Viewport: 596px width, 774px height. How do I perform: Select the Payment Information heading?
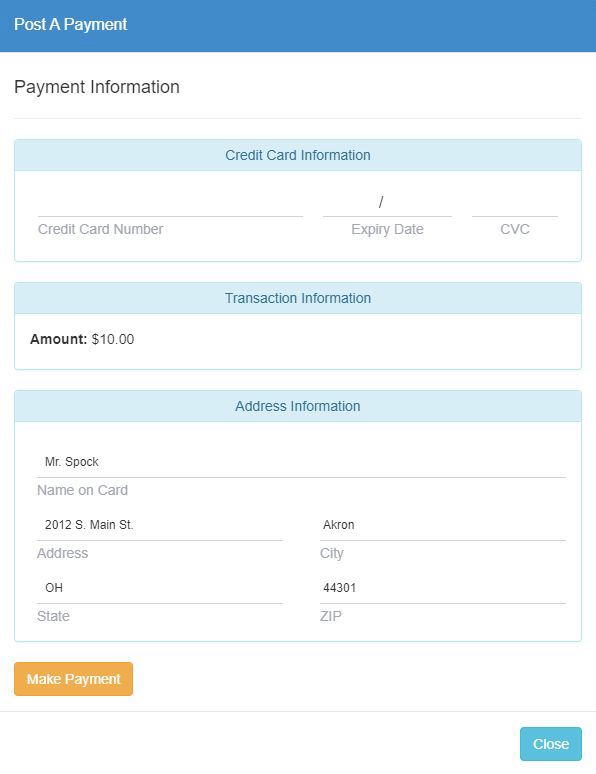click(x=97, y=87)
